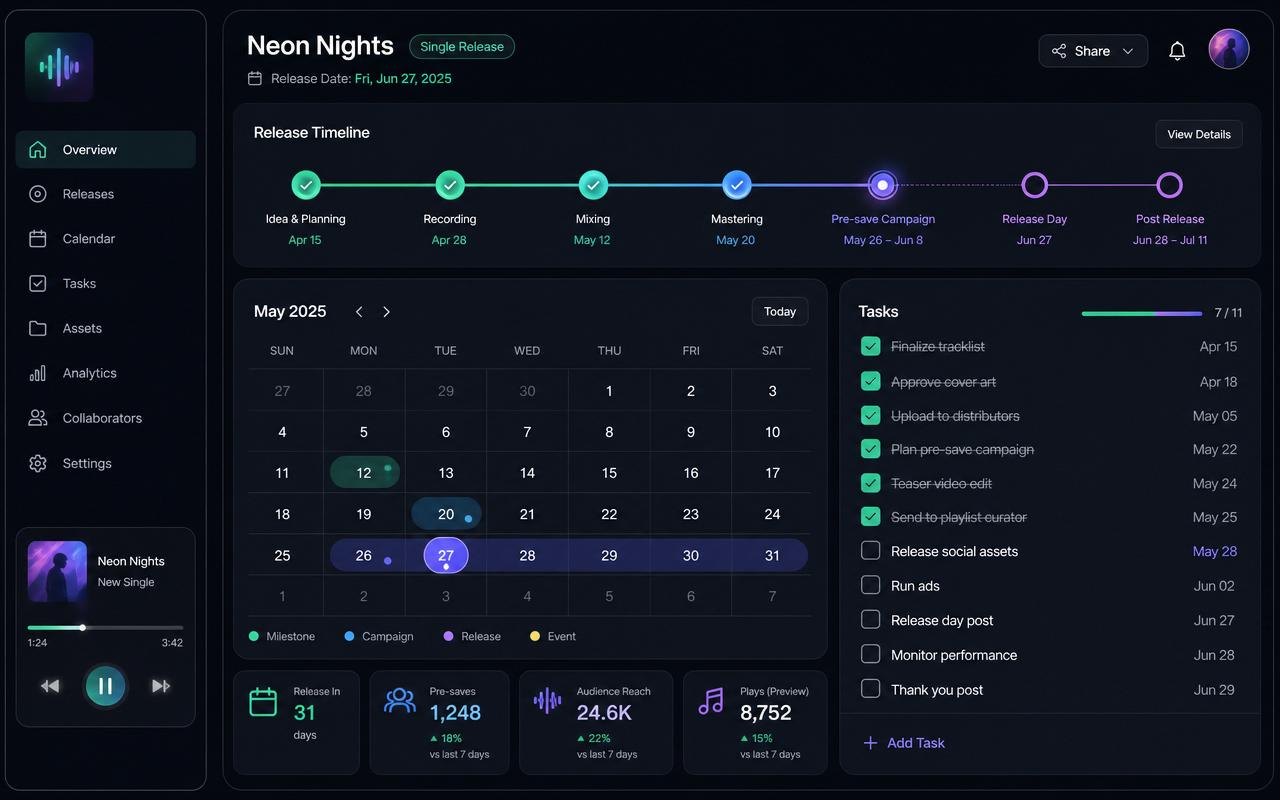Select the Recording timeline marker
The height and width of the screenshot is (800, 1280).
tap(450, 185)
